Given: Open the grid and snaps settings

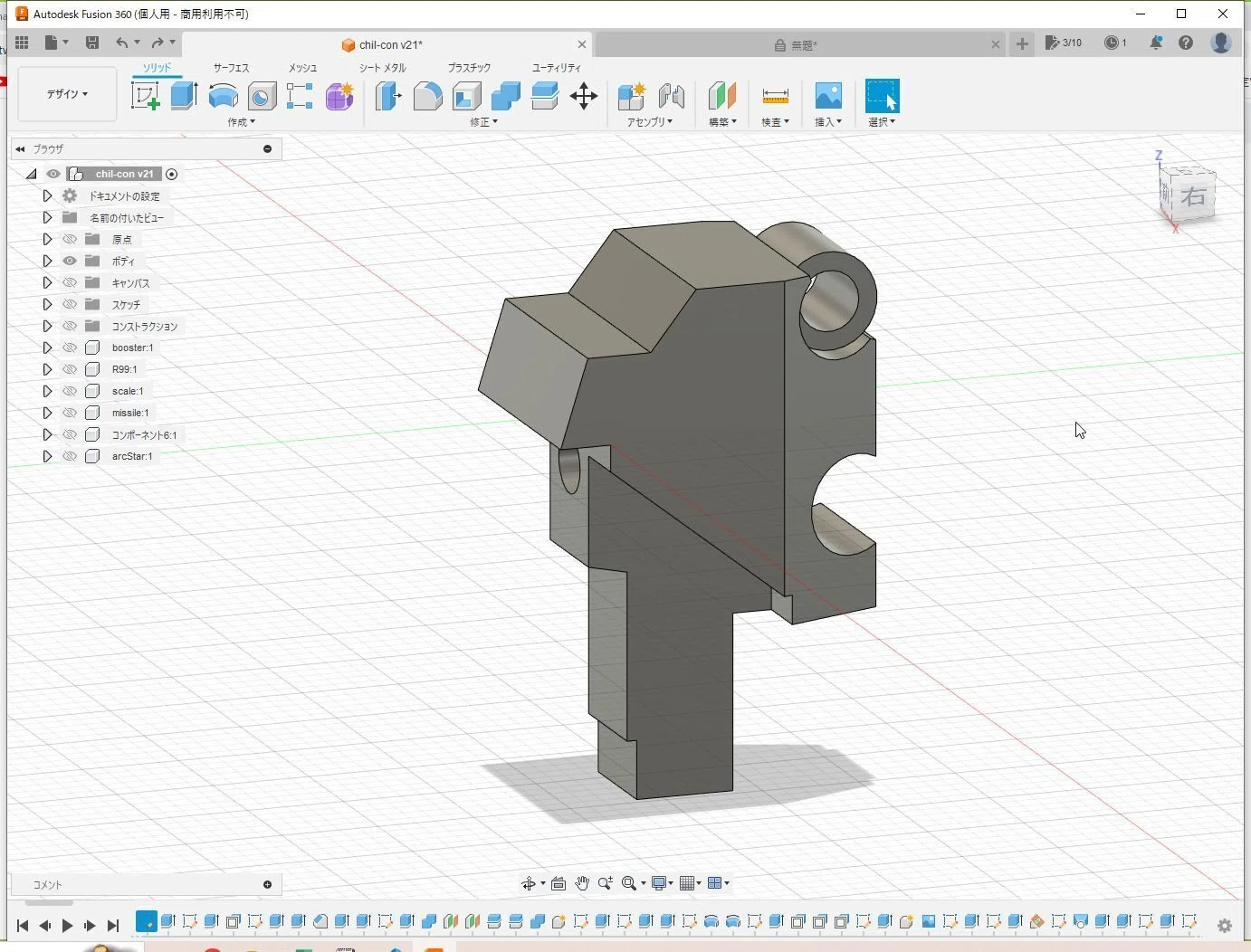Looking at the screenshot, I should [x=690, y=883].
